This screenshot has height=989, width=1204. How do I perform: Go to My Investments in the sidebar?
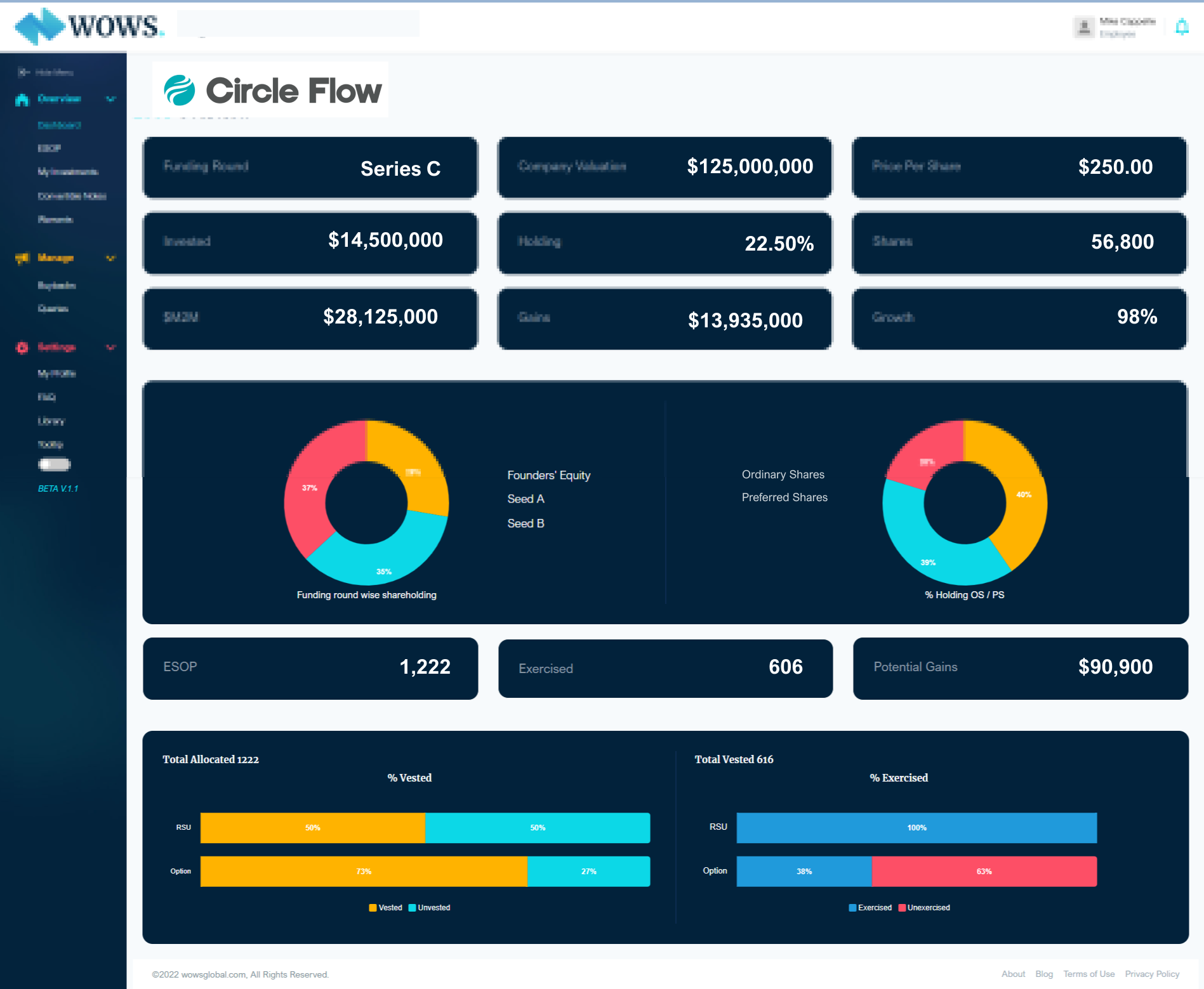coord(68,172)
